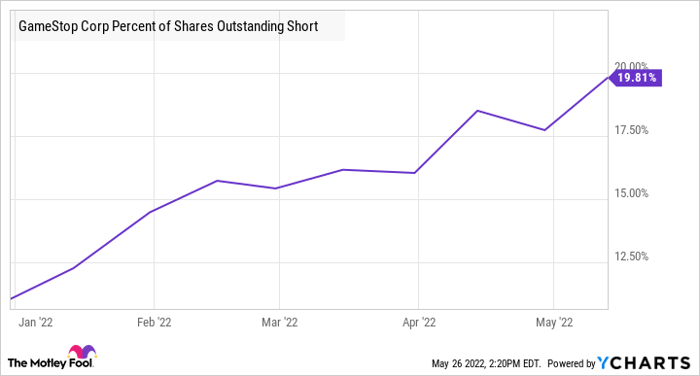Click the May '22 axis label
This screenshot has height=376, width=700.
click(554, 322)
